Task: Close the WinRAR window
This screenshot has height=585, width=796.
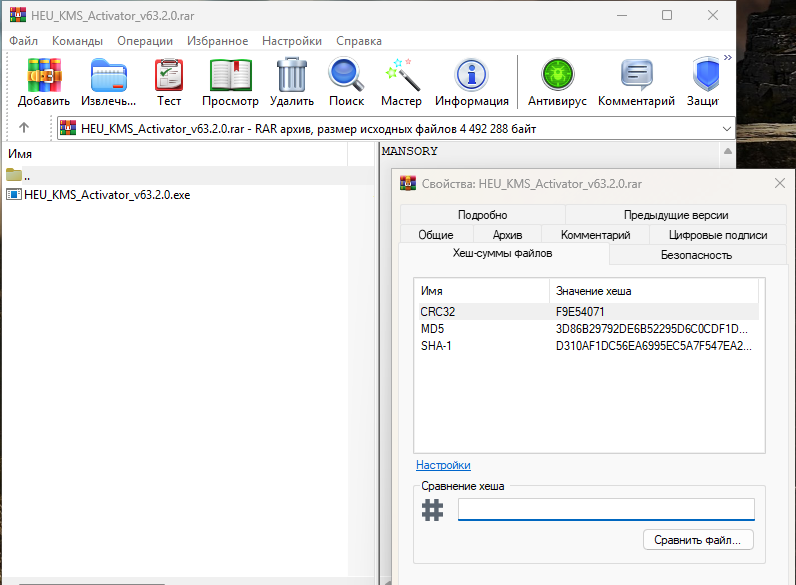Action: (x=713, y=15)
